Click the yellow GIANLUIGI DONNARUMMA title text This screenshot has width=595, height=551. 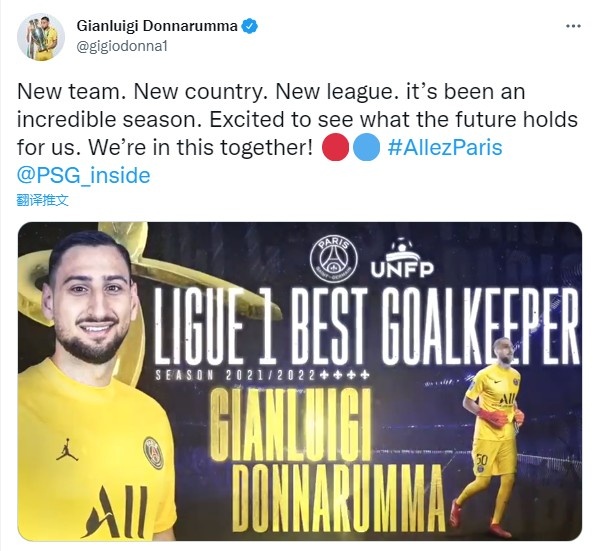tap(327, 460)
